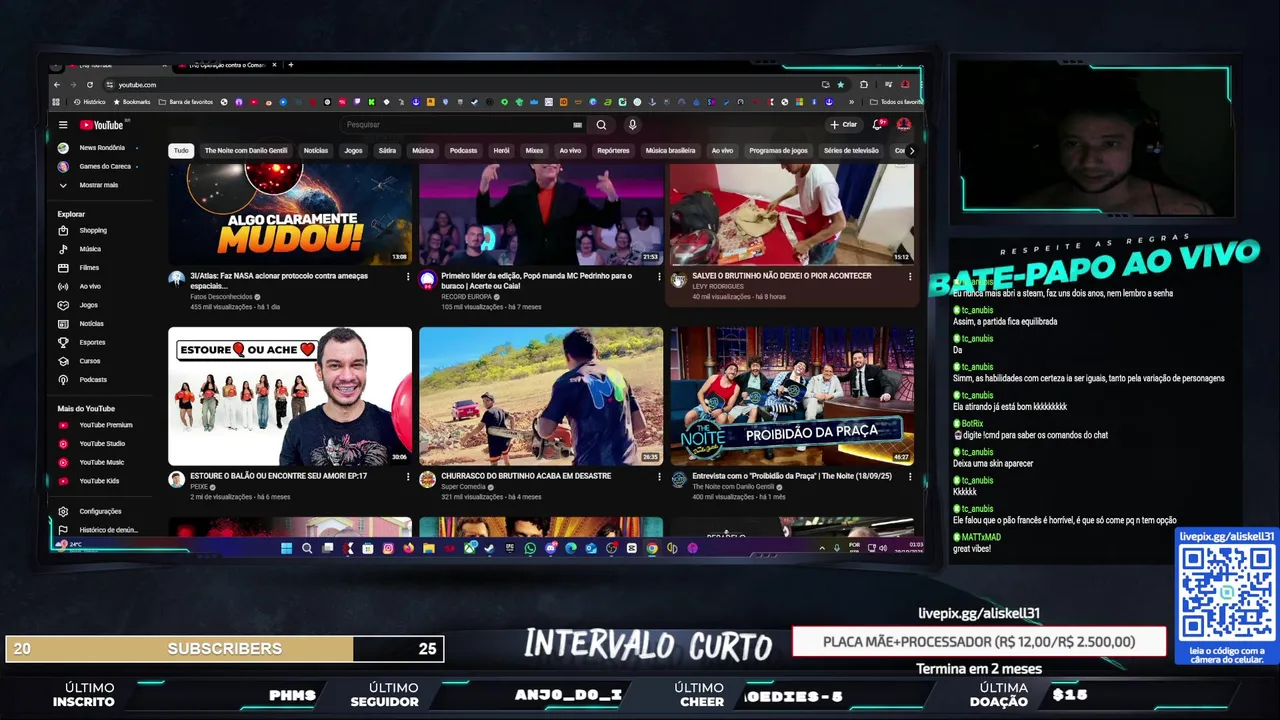The image size is (1280, 720).
Task: Select the Sátira filter chip
Action: point(387,151)
